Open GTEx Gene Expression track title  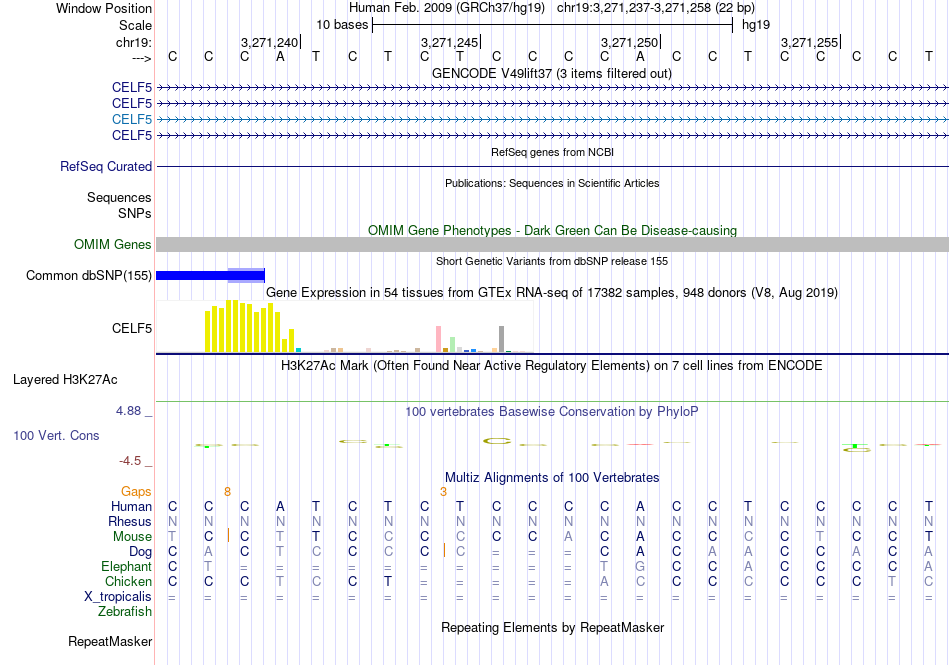pyautogui.click(x=552, y=293)
